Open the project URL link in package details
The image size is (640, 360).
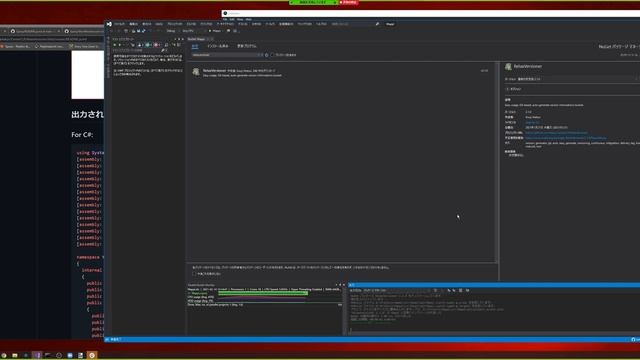pyautogui.click(x=556, y=133)
